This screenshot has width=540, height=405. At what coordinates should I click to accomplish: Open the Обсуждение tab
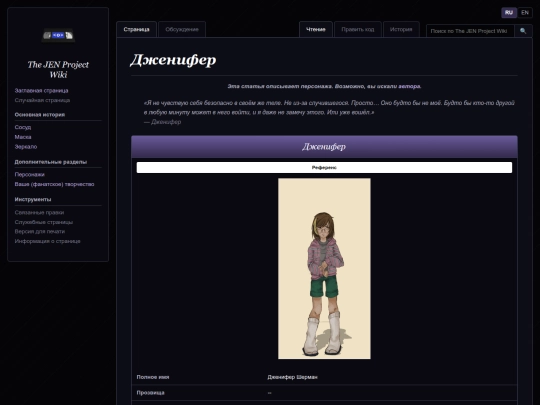pyautogui.click(x=182, y=30)
